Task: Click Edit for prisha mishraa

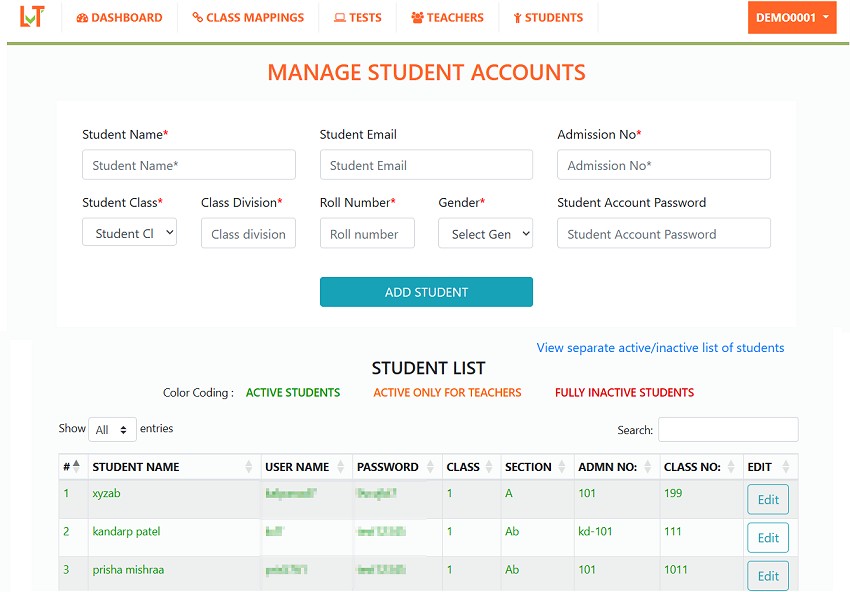Action: 767,576
